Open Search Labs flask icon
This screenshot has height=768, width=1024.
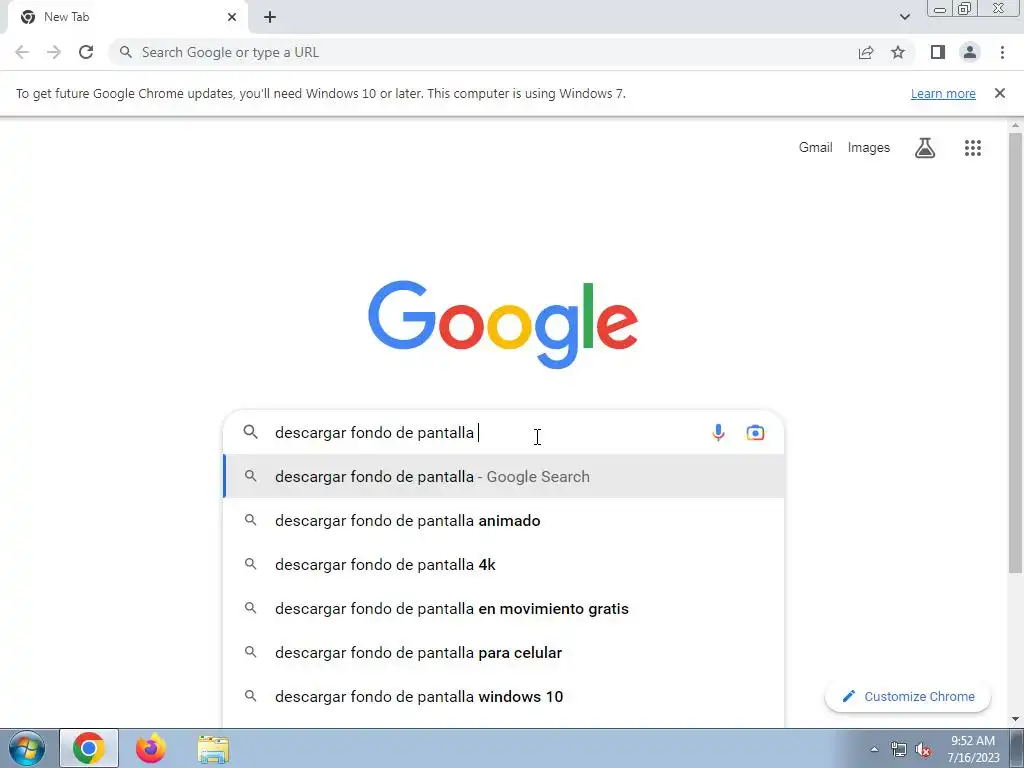[x=925, y=148]
